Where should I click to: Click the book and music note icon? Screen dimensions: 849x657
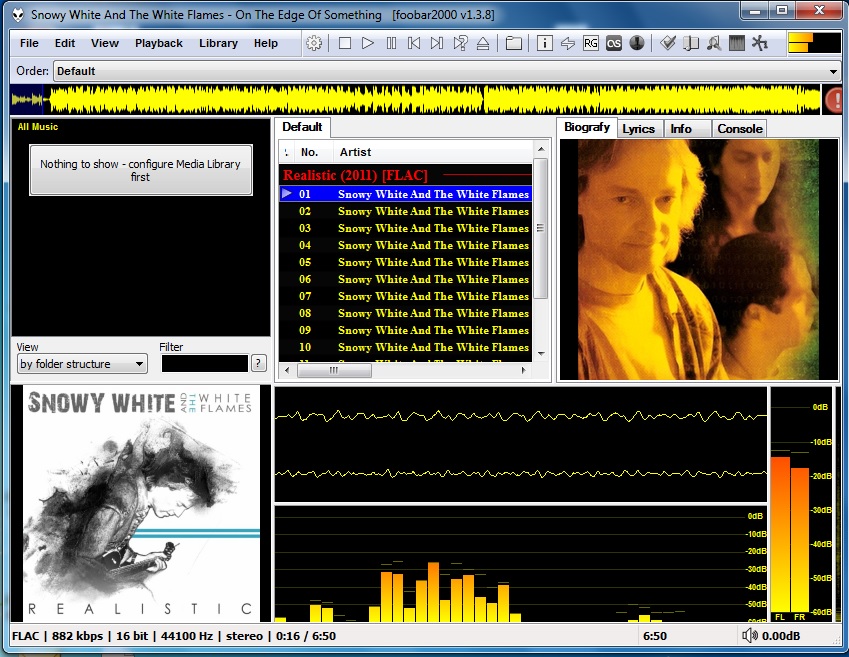click(x=691, y=43)
